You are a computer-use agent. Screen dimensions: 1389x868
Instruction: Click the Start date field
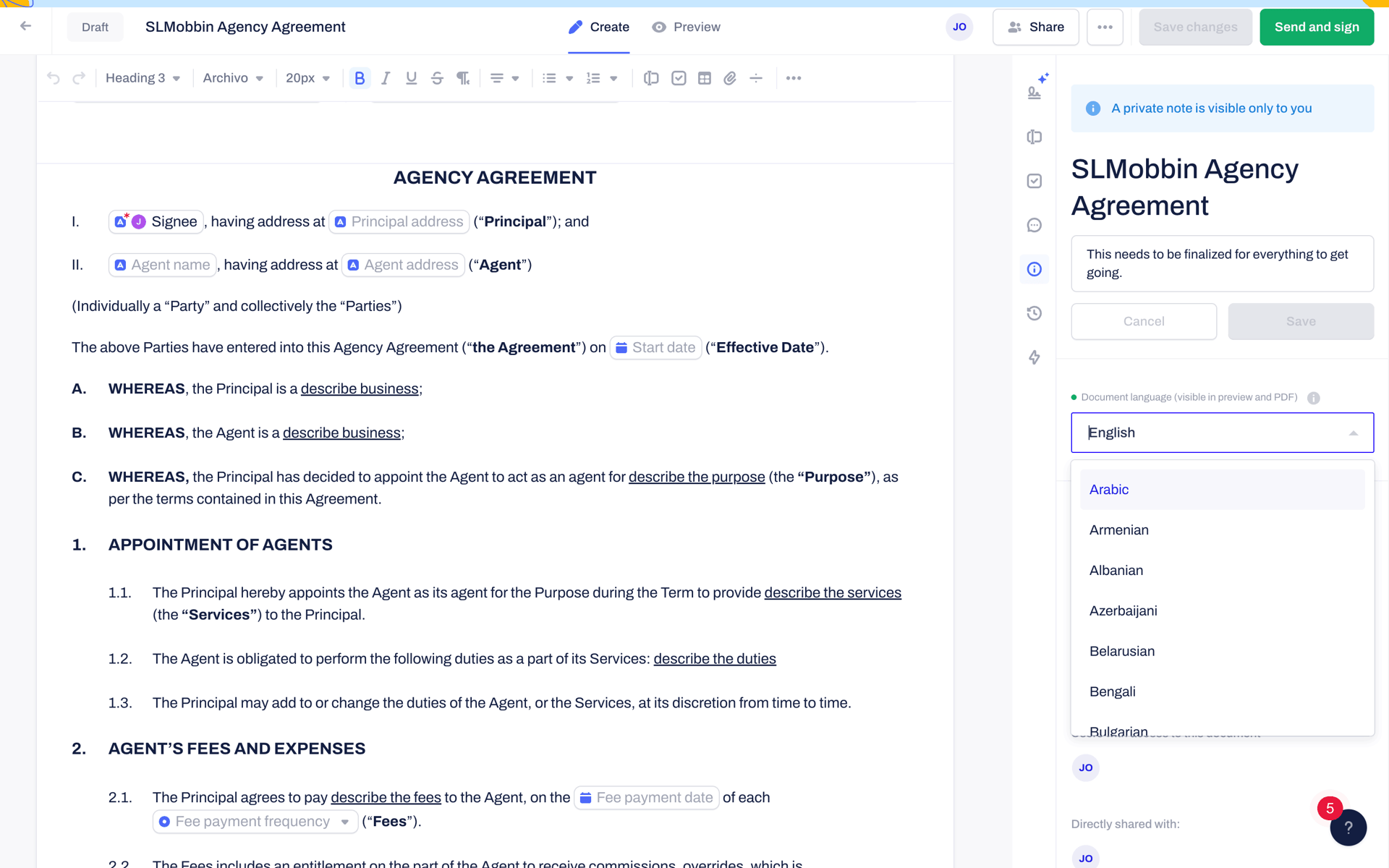655,347
